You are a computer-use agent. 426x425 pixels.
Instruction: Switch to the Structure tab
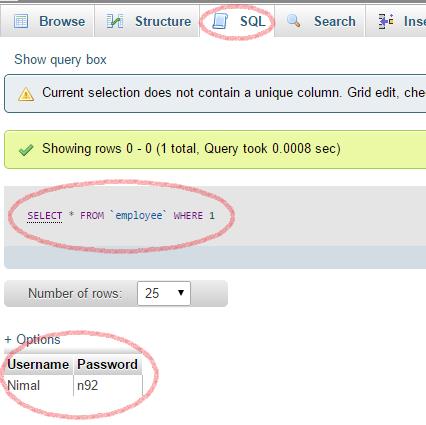[x=146, y=21]
